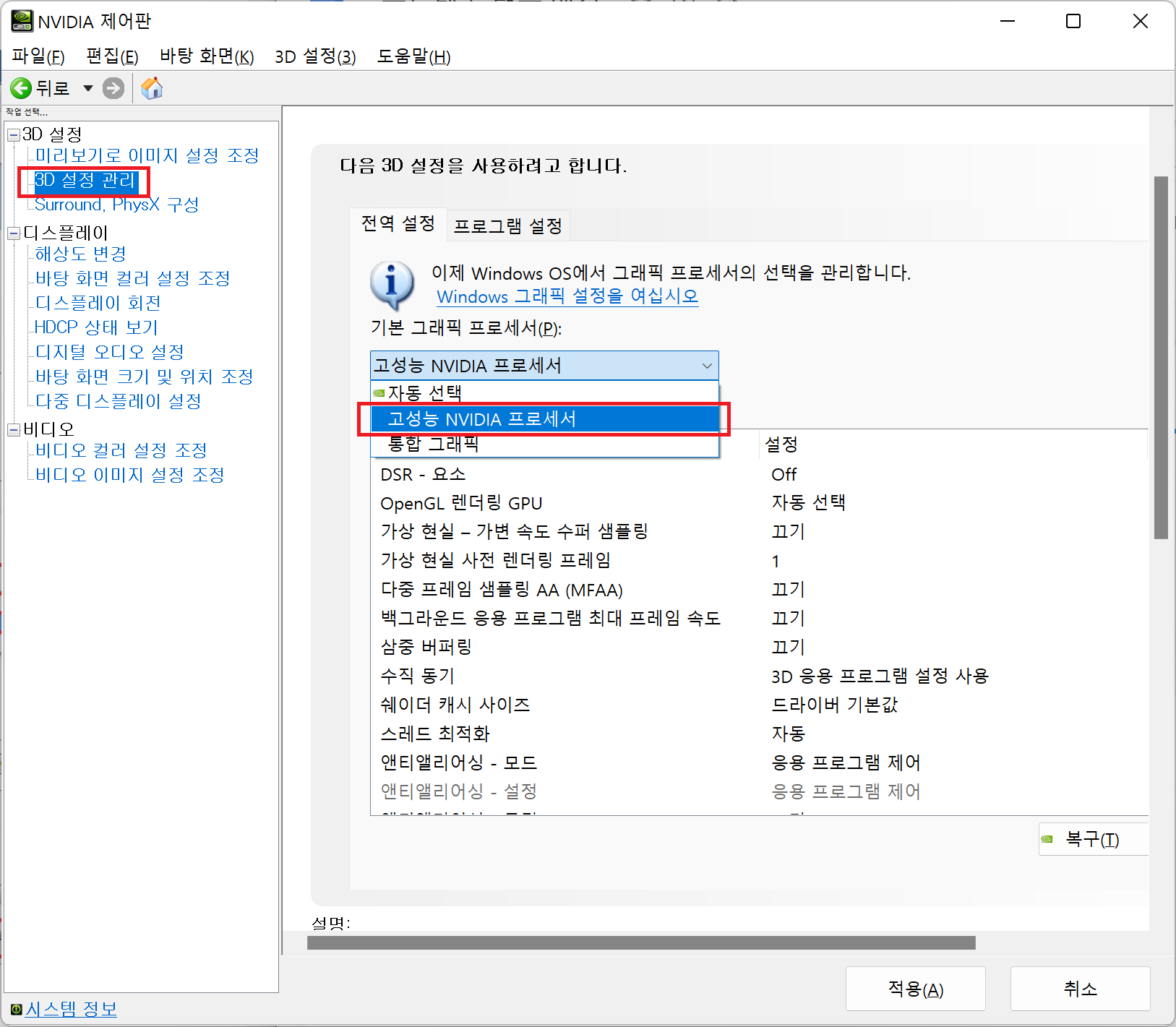This screenshot has width=1176, height=1027.
Task: Select 가상 현실 – 가변 속도 수퍼 샘플링 row
Action: click(759, 532)
